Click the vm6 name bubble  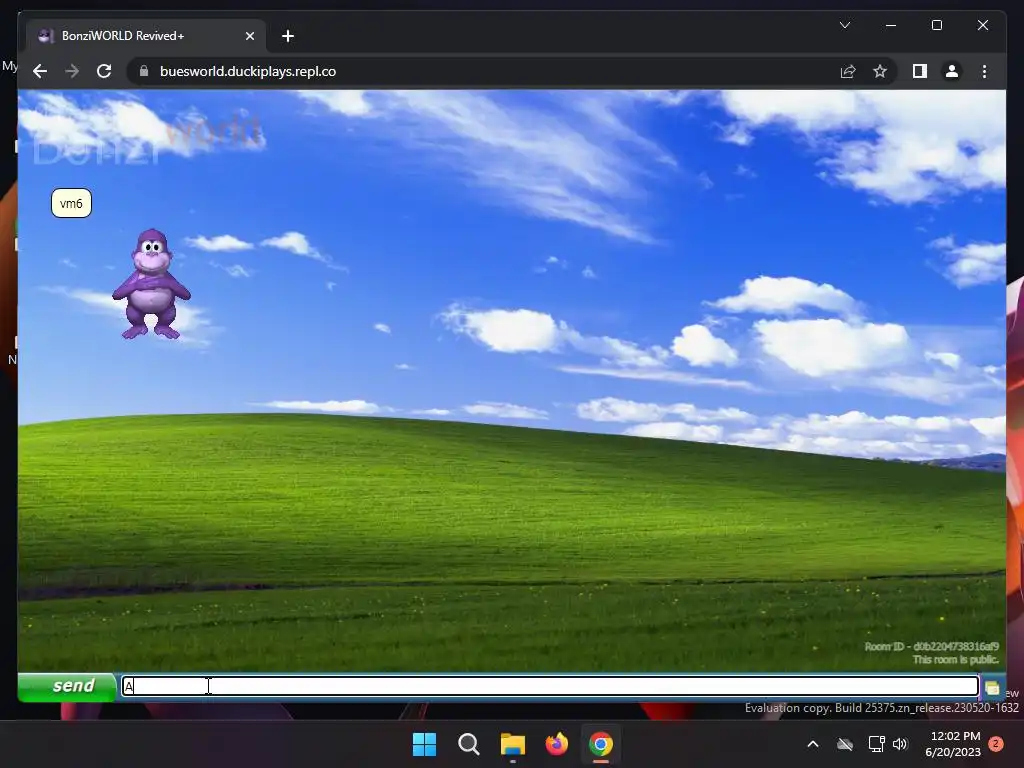pyautogui.click(x=71, y=203)
